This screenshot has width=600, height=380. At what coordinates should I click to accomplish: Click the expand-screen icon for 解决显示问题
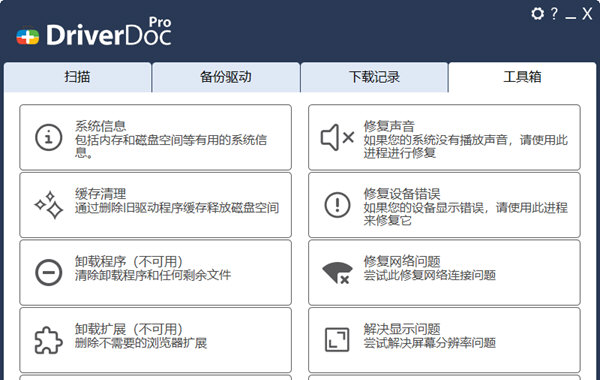(337, 340)
